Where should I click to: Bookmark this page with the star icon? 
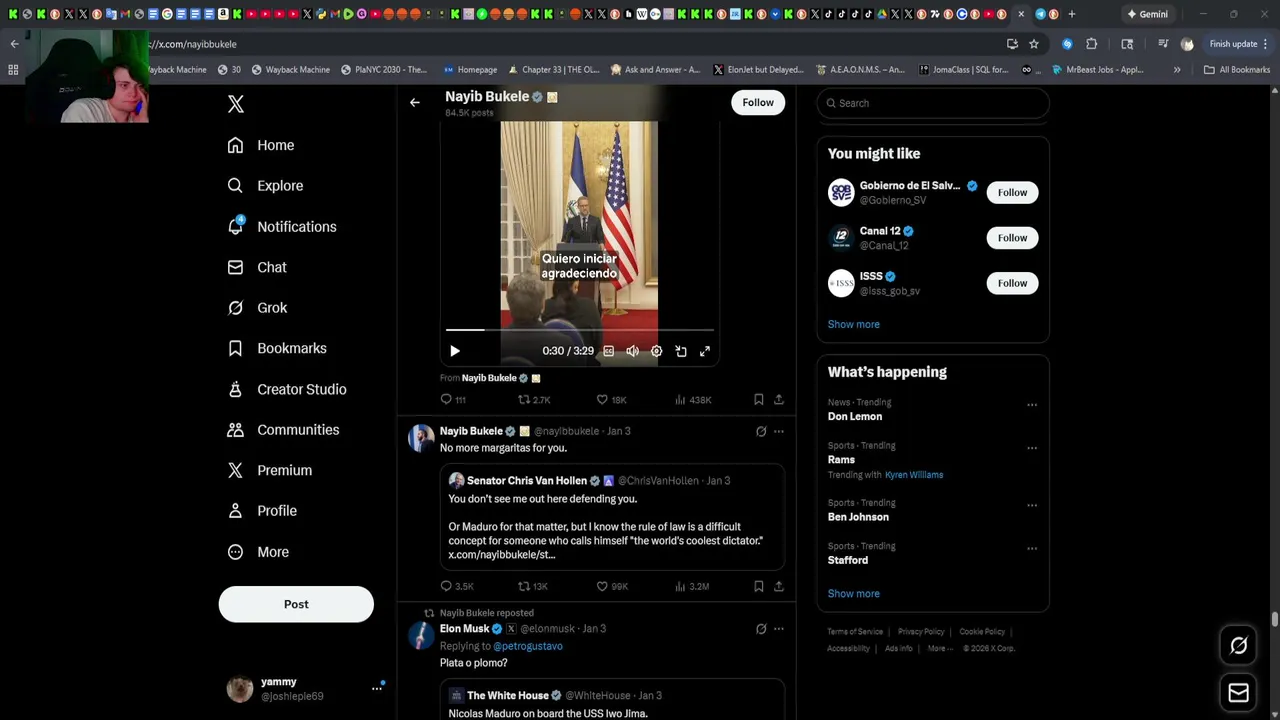1034,44
